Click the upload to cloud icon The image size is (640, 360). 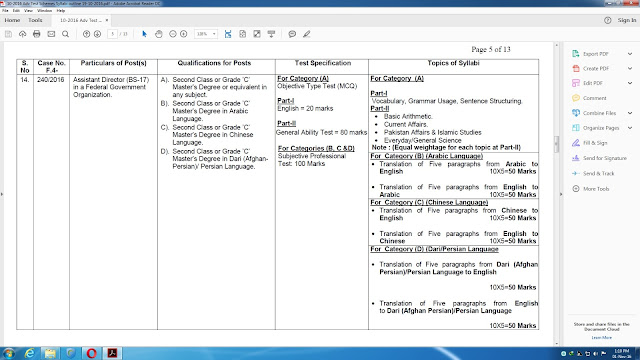tap(22, 34)
